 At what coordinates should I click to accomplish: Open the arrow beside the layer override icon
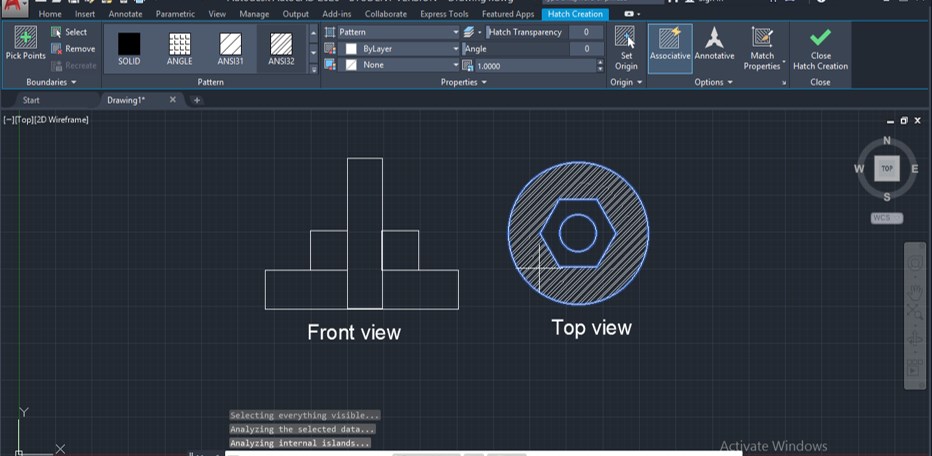479,32
